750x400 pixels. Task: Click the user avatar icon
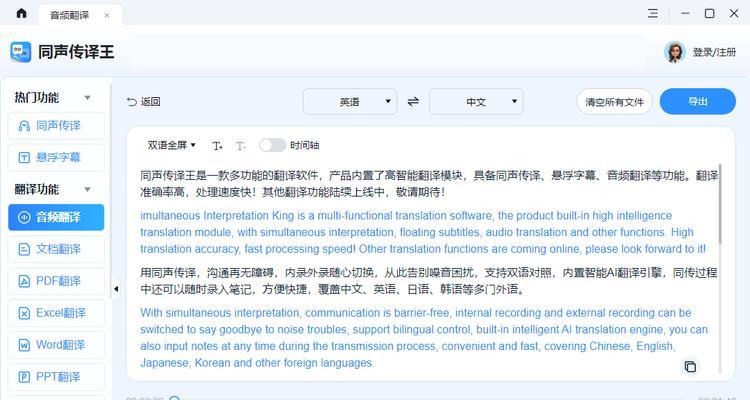674,52
